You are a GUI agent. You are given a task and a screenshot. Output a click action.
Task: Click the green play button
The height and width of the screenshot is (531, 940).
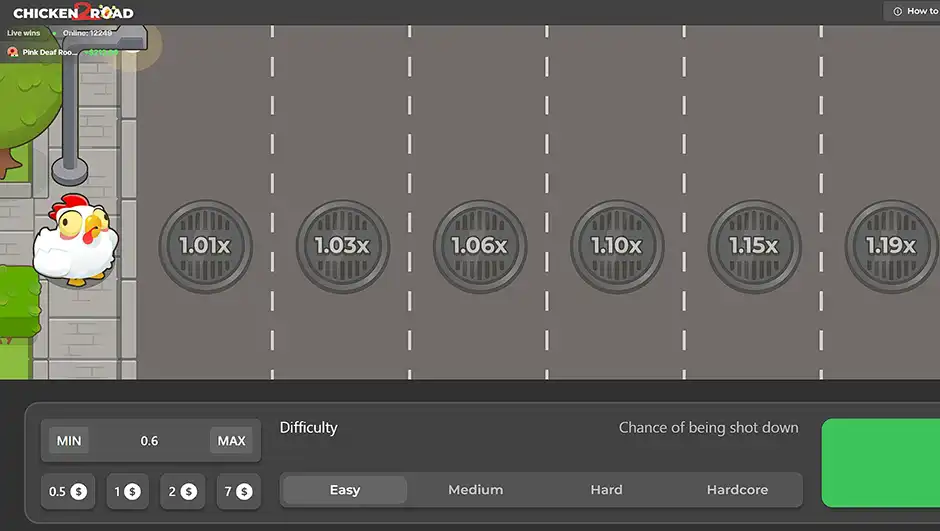tap(881, 463)
